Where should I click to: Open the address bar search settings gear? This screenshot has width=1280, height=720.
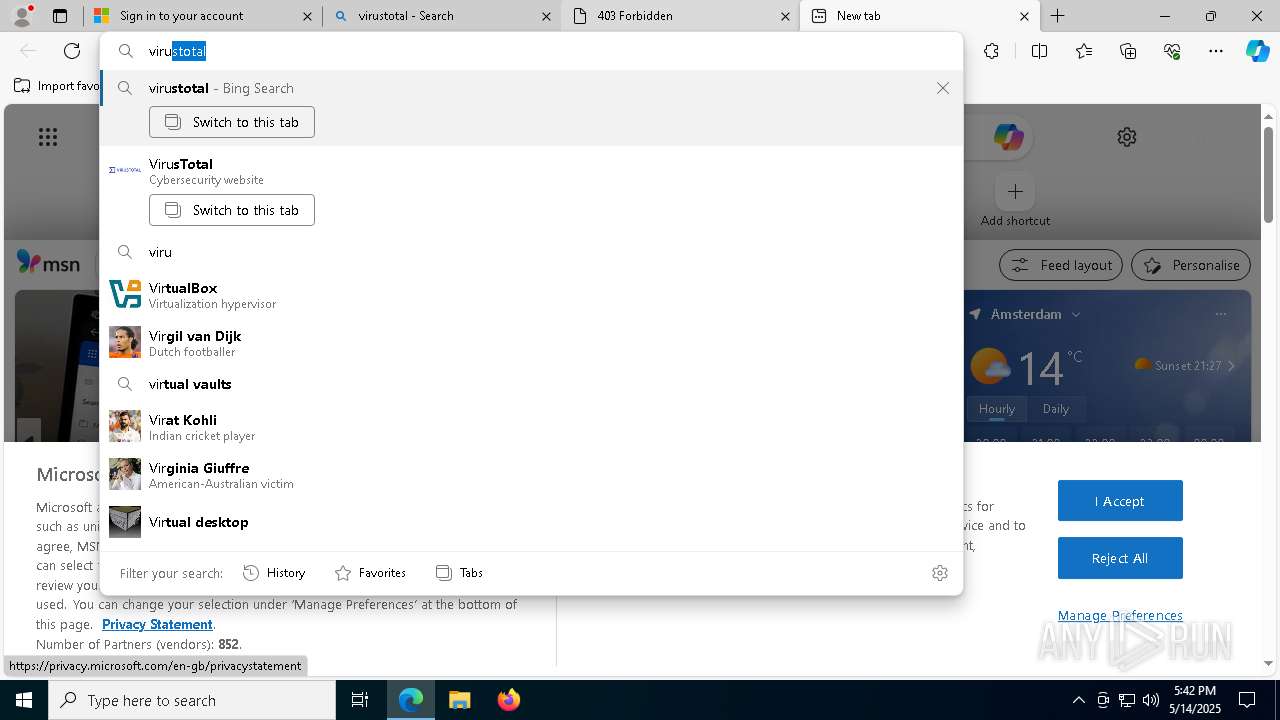(x=939, y=573)
